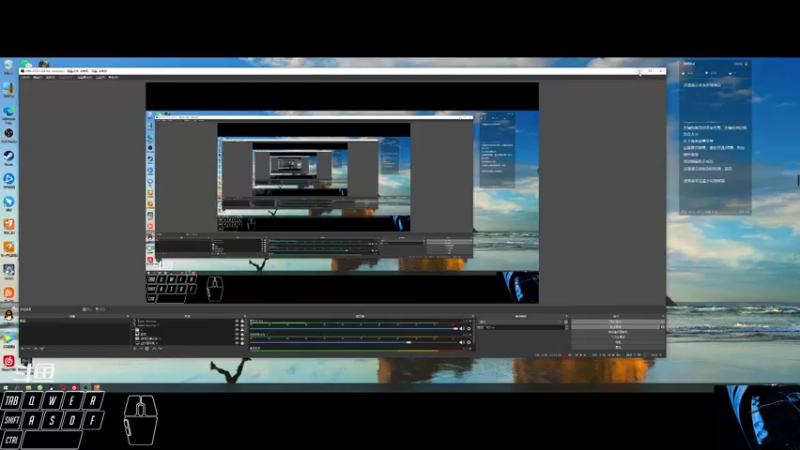The width and height of the screenshot is (800, 450).
Task: Toggle visibility of the group folder source
Action: (x=237, y=330)
